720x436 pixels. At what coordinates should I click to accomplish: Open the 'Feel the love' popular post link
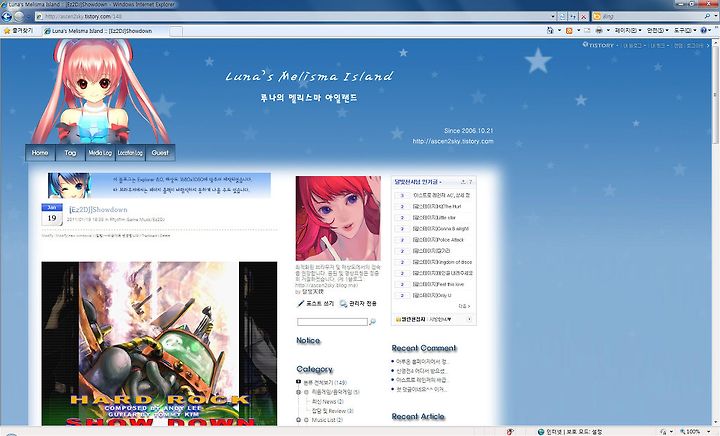[438, 284]
